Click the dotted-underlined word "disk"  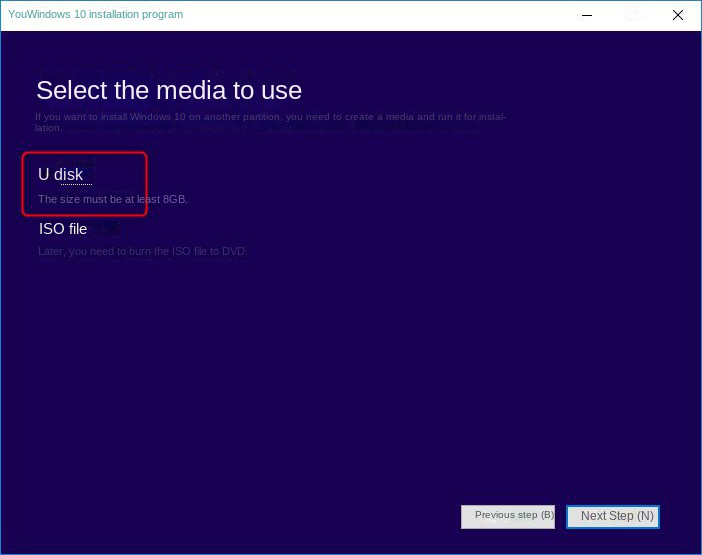[x=69, y=175]
